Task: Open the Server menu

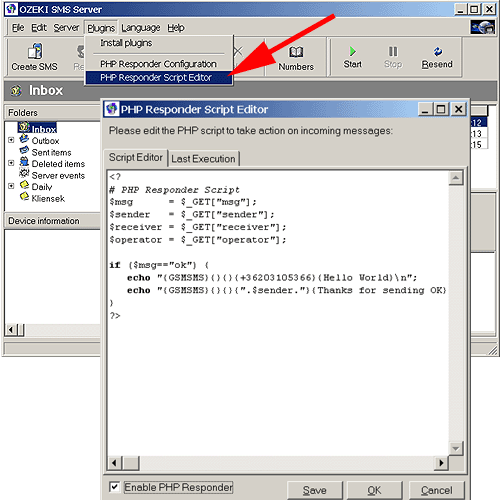Action: pos(66,28)
